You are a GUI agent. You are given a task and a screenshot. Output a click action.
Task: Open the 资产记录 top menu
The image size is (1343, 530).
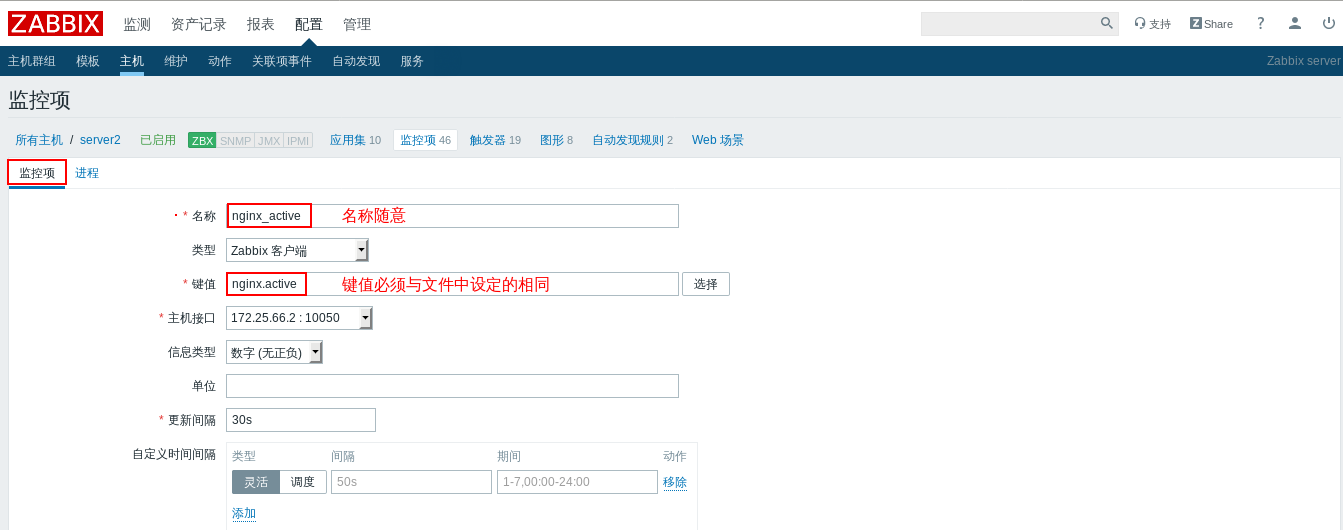199,24
